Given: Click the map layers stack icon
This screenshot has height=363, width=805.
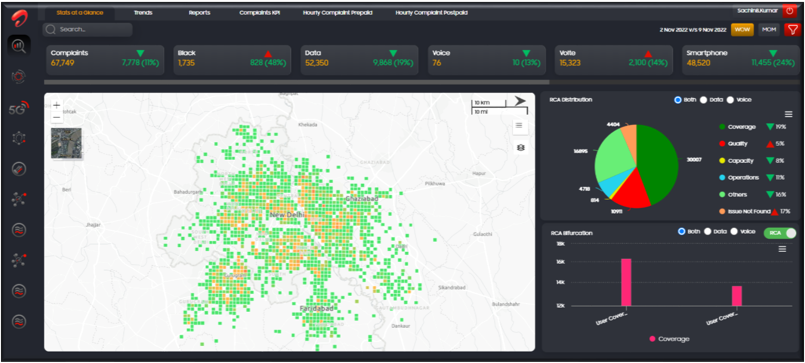Looking at the screenshot, I should pyautogui.click(x=521, y=148).
